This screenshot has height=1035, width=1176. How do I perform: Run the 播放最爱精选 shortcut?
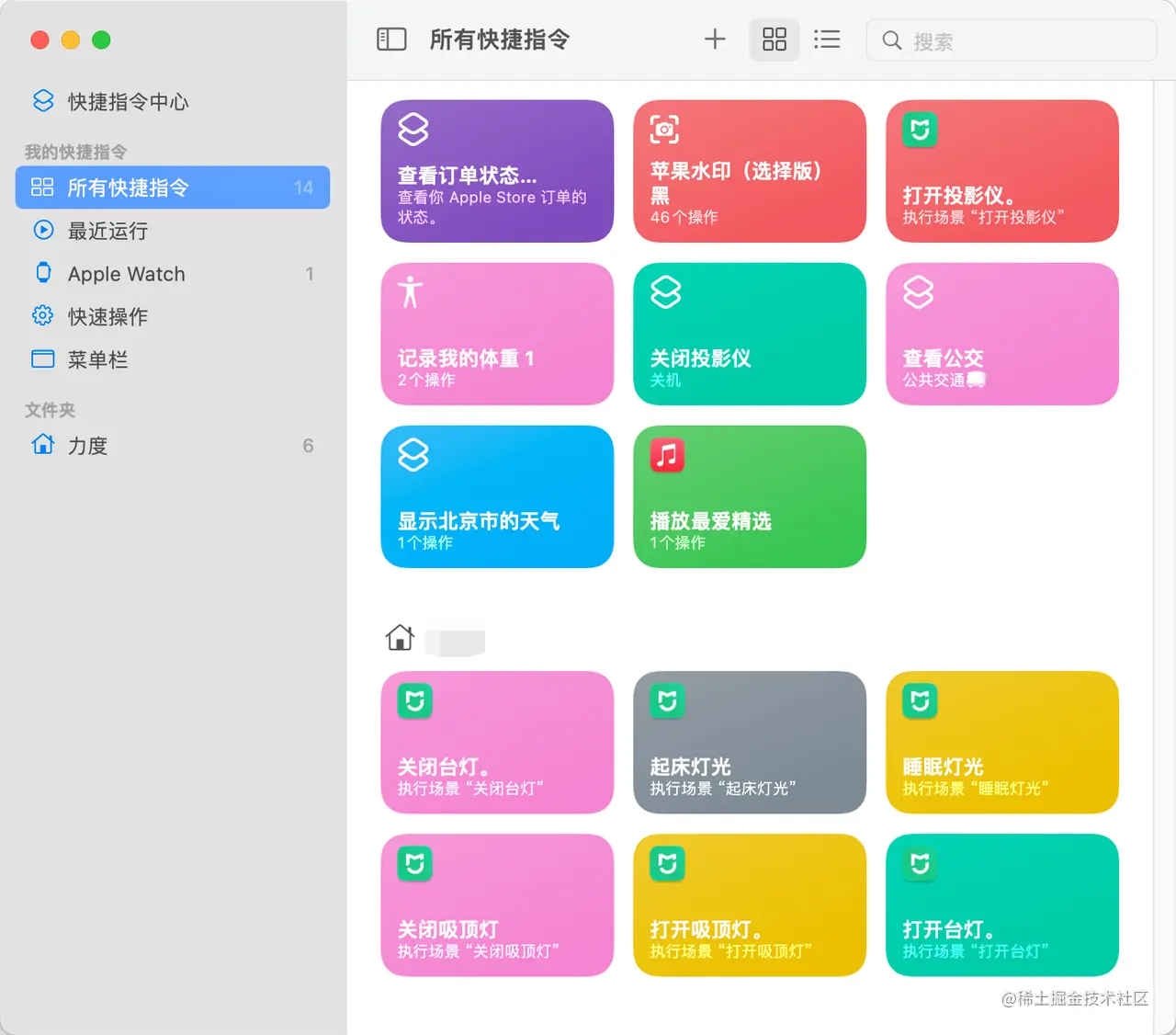(750, 496)
